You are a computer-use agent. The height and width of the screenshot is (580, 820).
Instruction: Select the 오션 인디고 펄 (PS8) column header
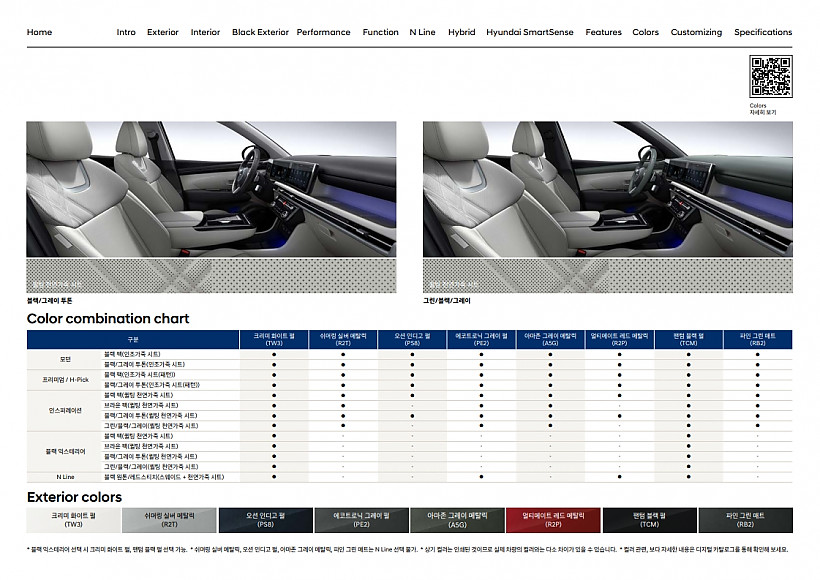coord(412,339)
